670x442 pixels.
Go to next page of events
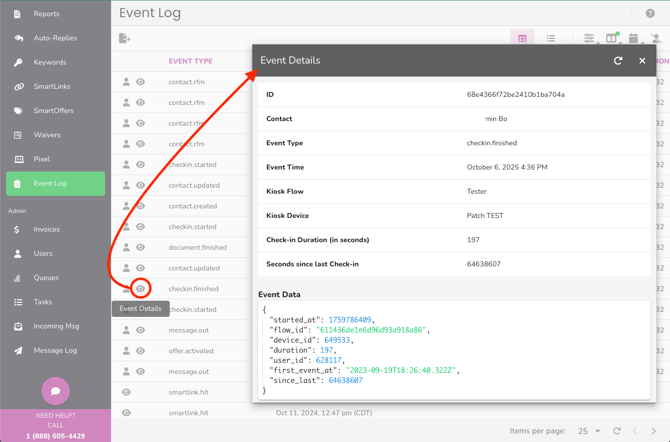[654, 431]
